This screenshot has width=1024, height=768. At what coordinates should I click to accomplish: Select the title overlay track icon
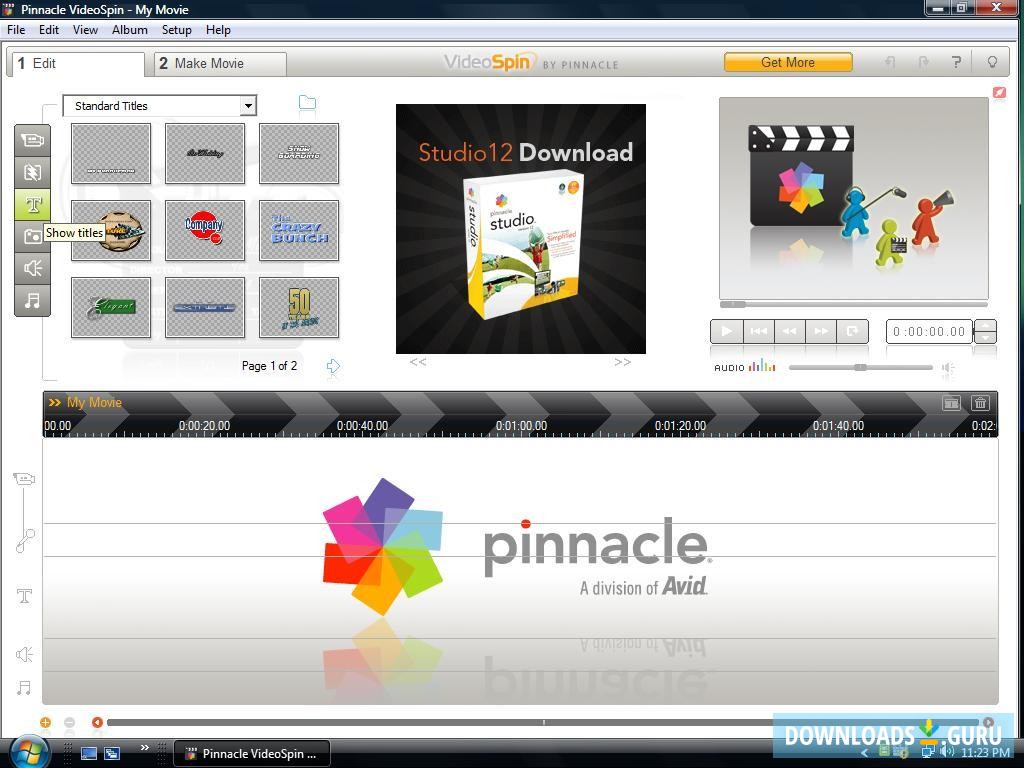click(x=24, y=596)
